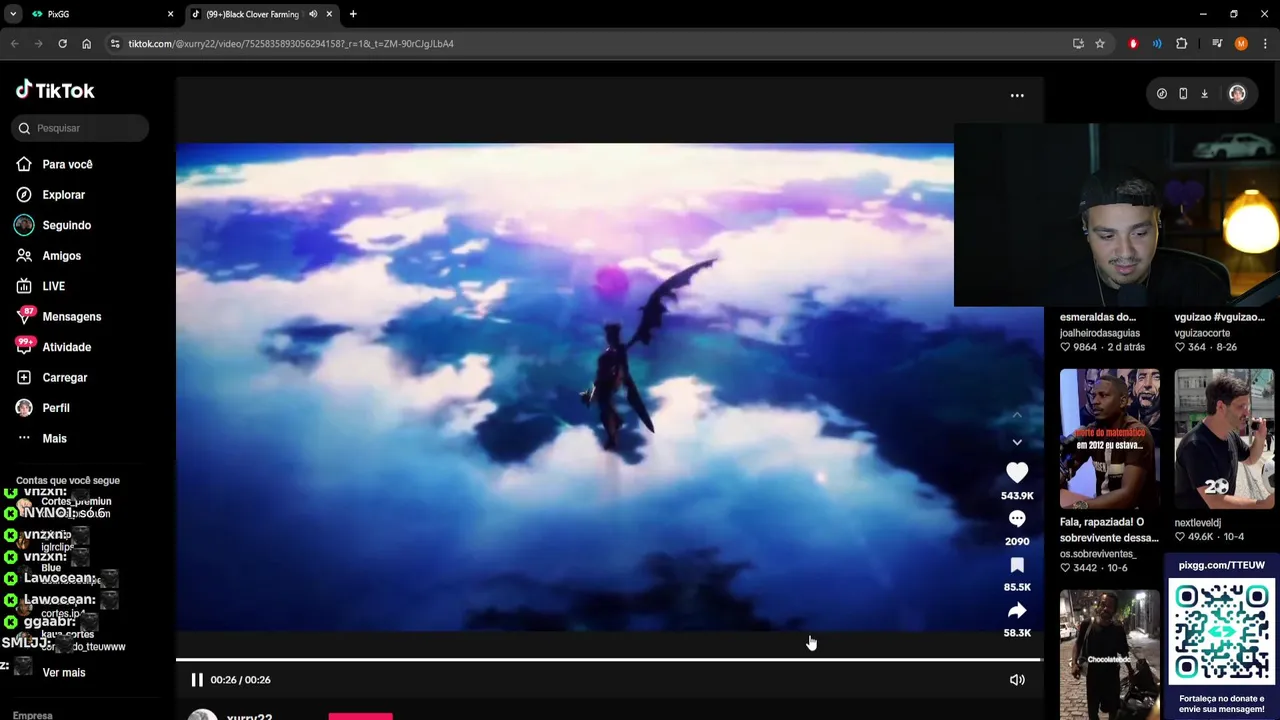Image resolution: width=1280 pixels, height=720 pixels.
Task: Share the video with arrow icon
Action: (1017, 610)
